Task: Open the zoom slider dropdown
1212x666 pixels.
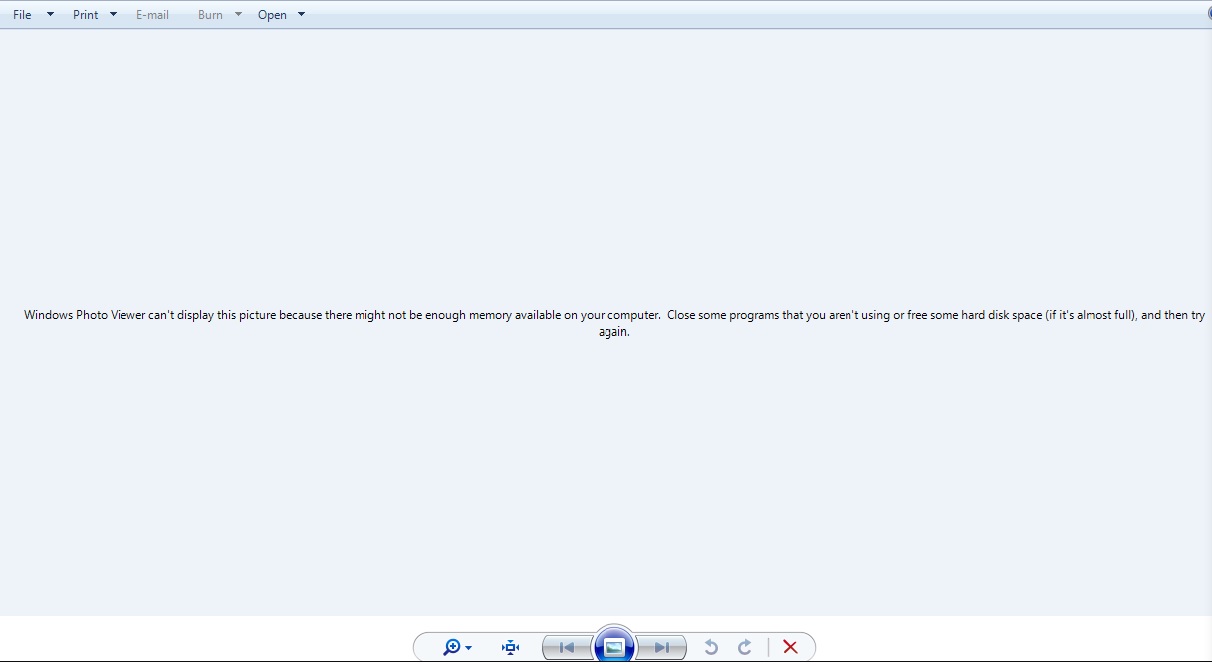Action: pos(467,647)
